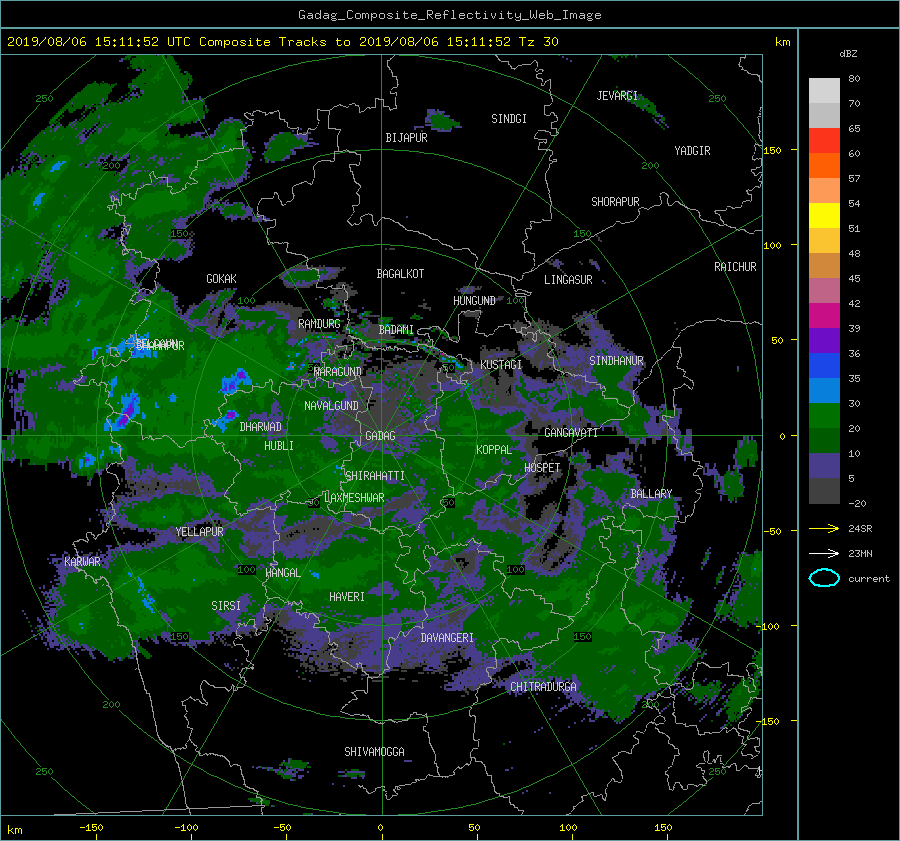This screenshot has width=900, height=841.
Task: Select the BIJAPUR city label
Action: [406, 138]
